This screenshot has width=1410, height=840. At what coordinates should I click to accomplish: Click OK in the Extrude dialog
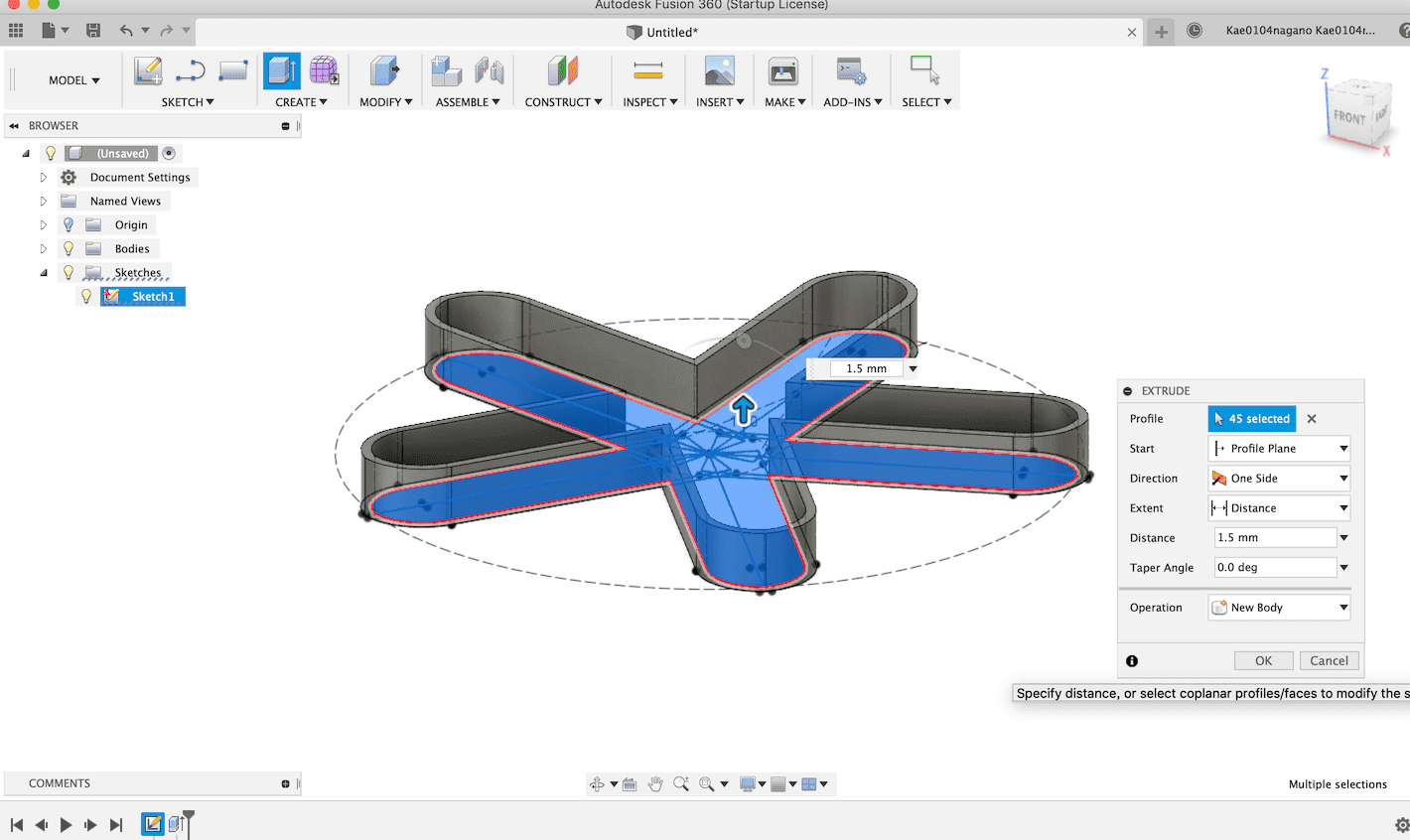click(x=1264, y=661)
